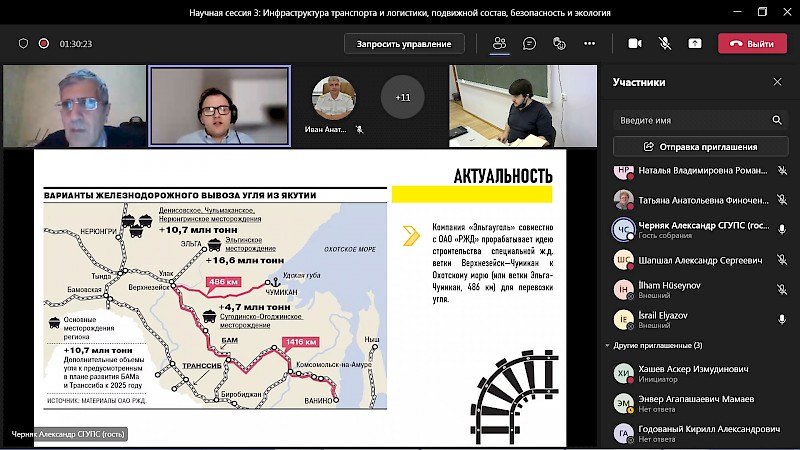Toggle the camera on or off
Viewport: 800px width, 450px height.
pos(634,44)
